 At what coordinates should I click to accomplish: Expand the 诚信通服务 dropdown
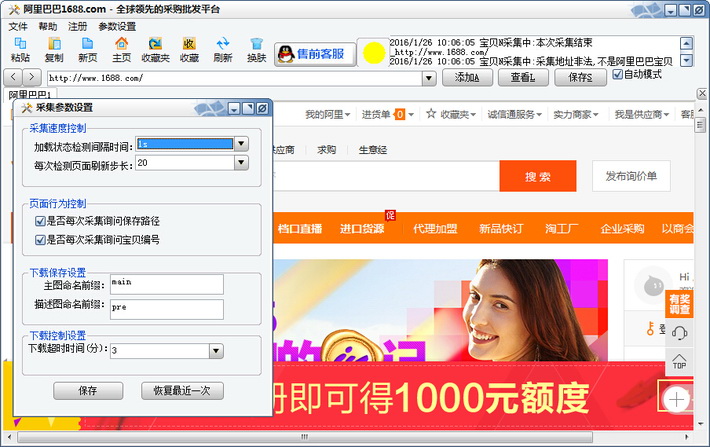539,115
